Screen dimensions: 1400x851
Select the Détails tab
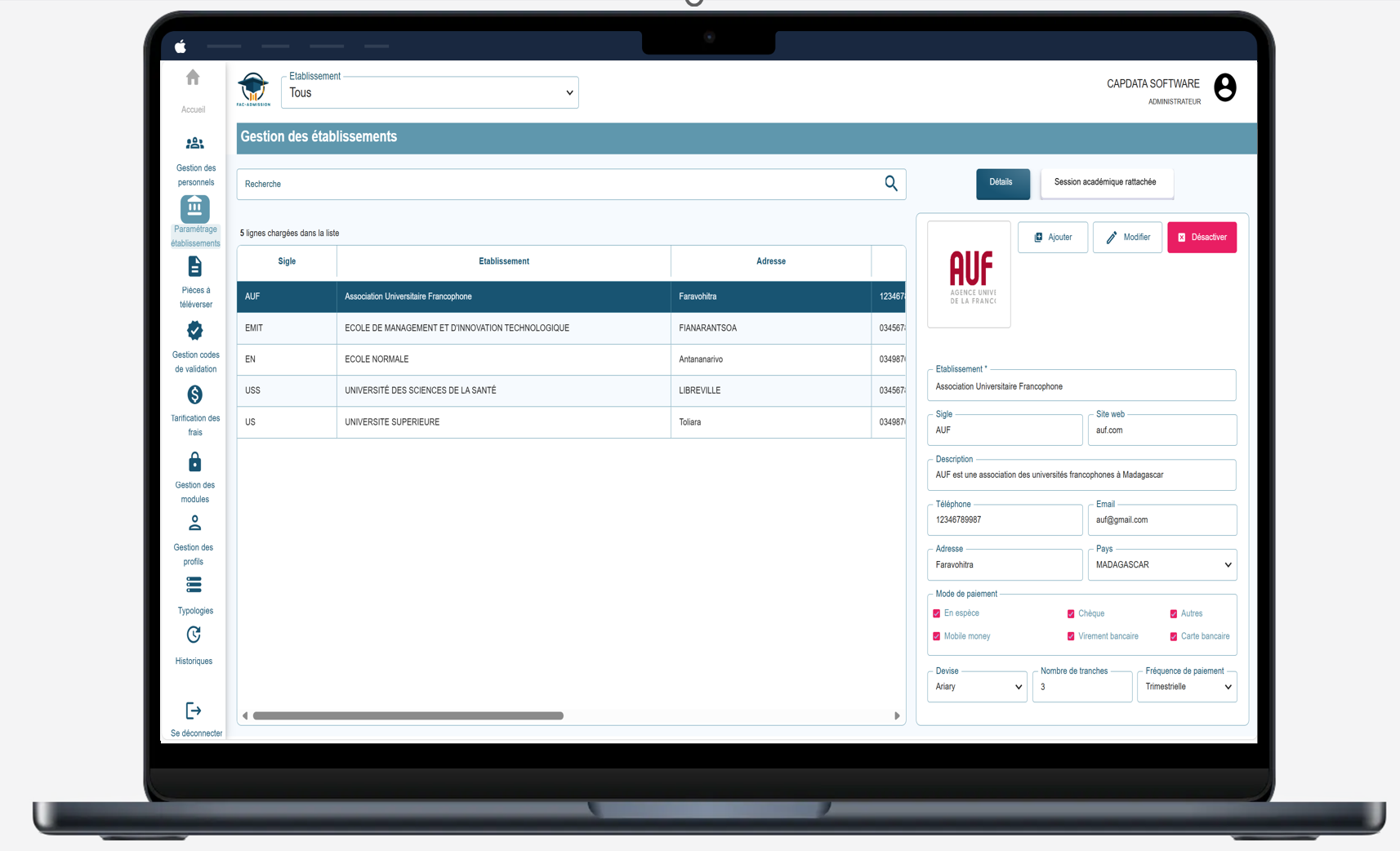1001,183
